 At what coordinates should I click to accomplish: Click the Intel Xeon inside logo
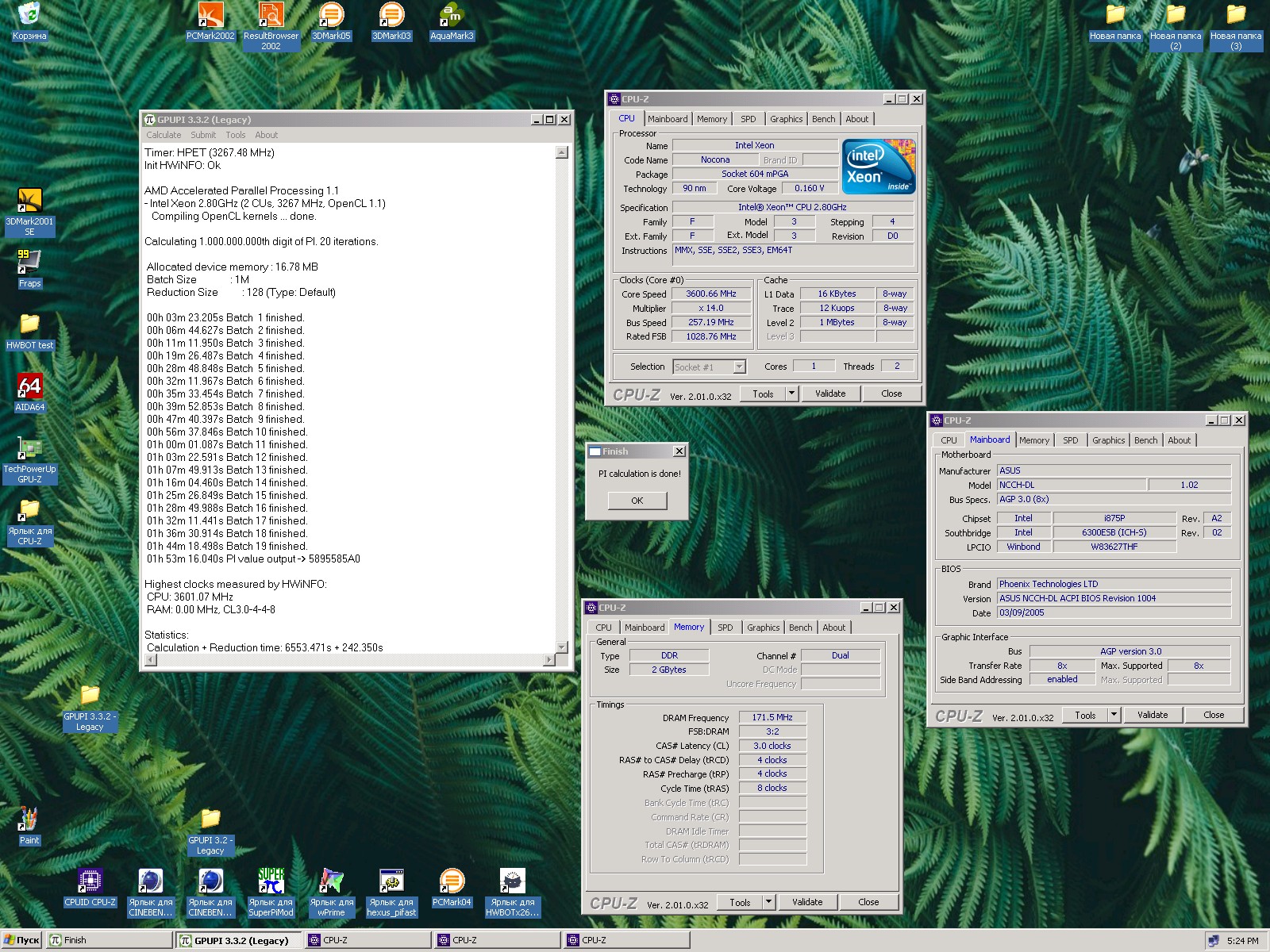[879, 166]
